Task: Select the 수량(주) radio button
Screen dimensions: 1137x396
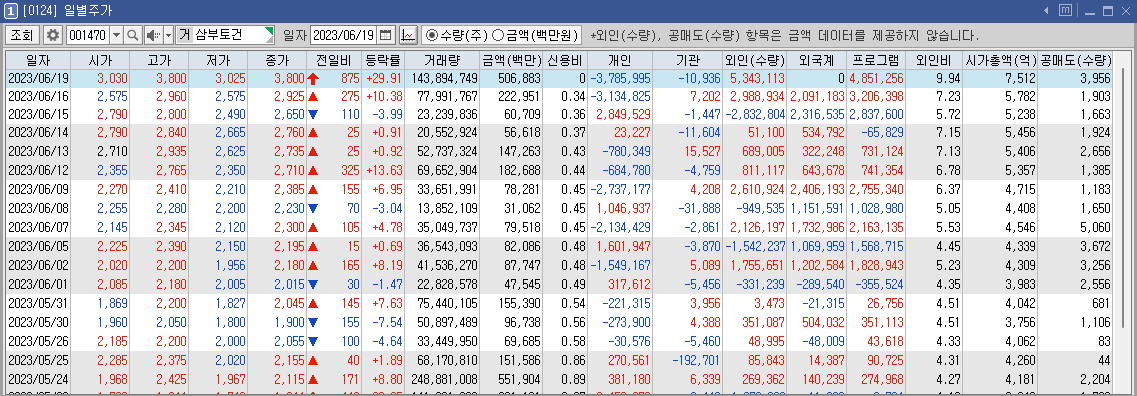Action: (x=432, y=35)
